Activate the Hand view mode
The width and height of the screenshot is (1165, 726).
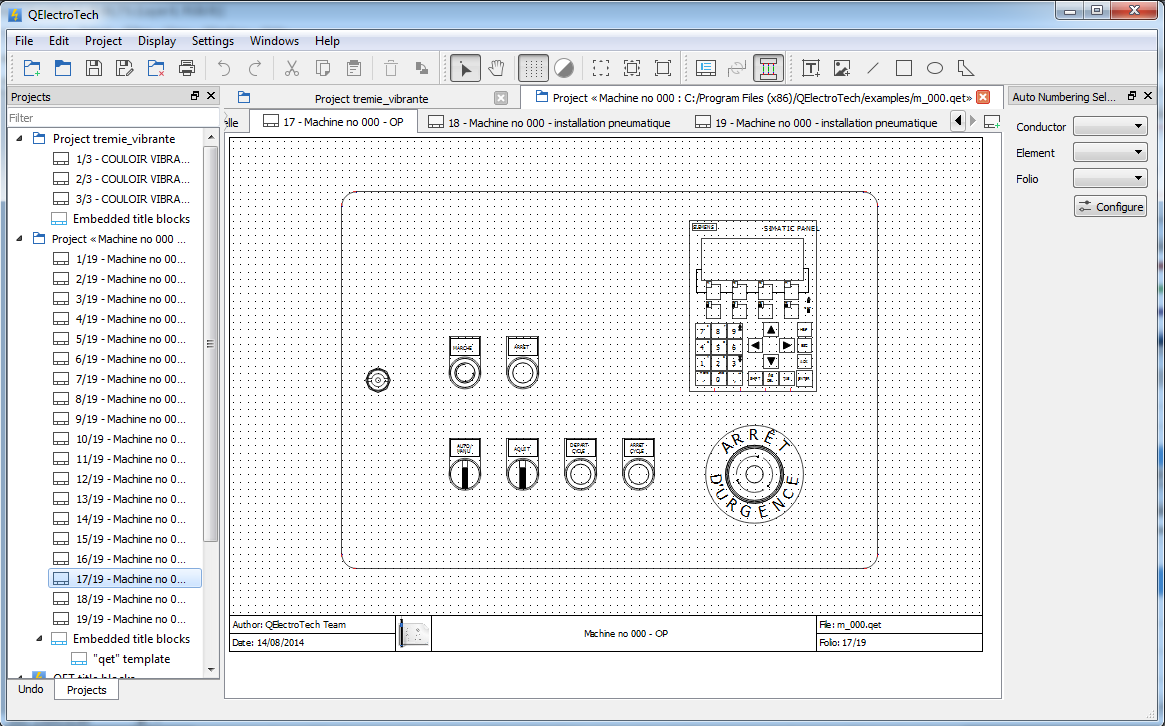tap(496, 68)
